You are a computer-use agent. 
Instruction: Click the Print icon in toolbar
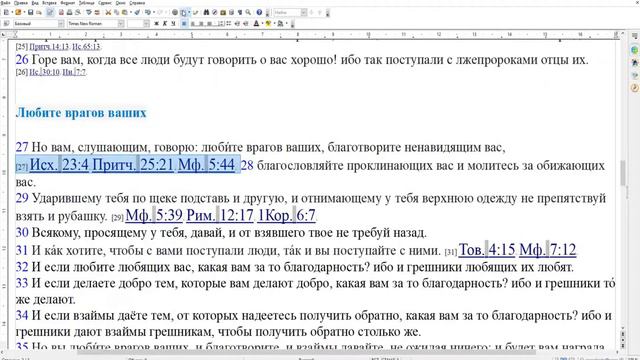point(69,13)
